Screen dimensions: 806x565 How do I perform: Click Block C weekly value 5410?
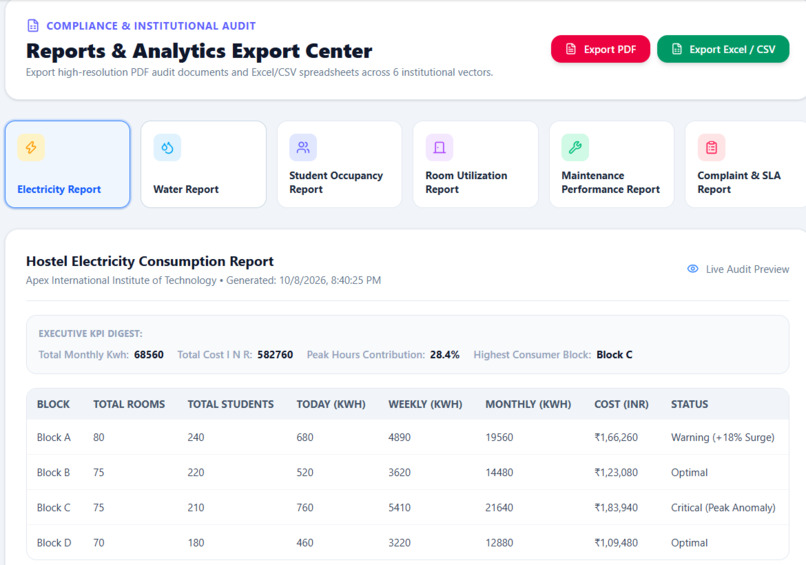pyautogui.click(x=399, y=507)
